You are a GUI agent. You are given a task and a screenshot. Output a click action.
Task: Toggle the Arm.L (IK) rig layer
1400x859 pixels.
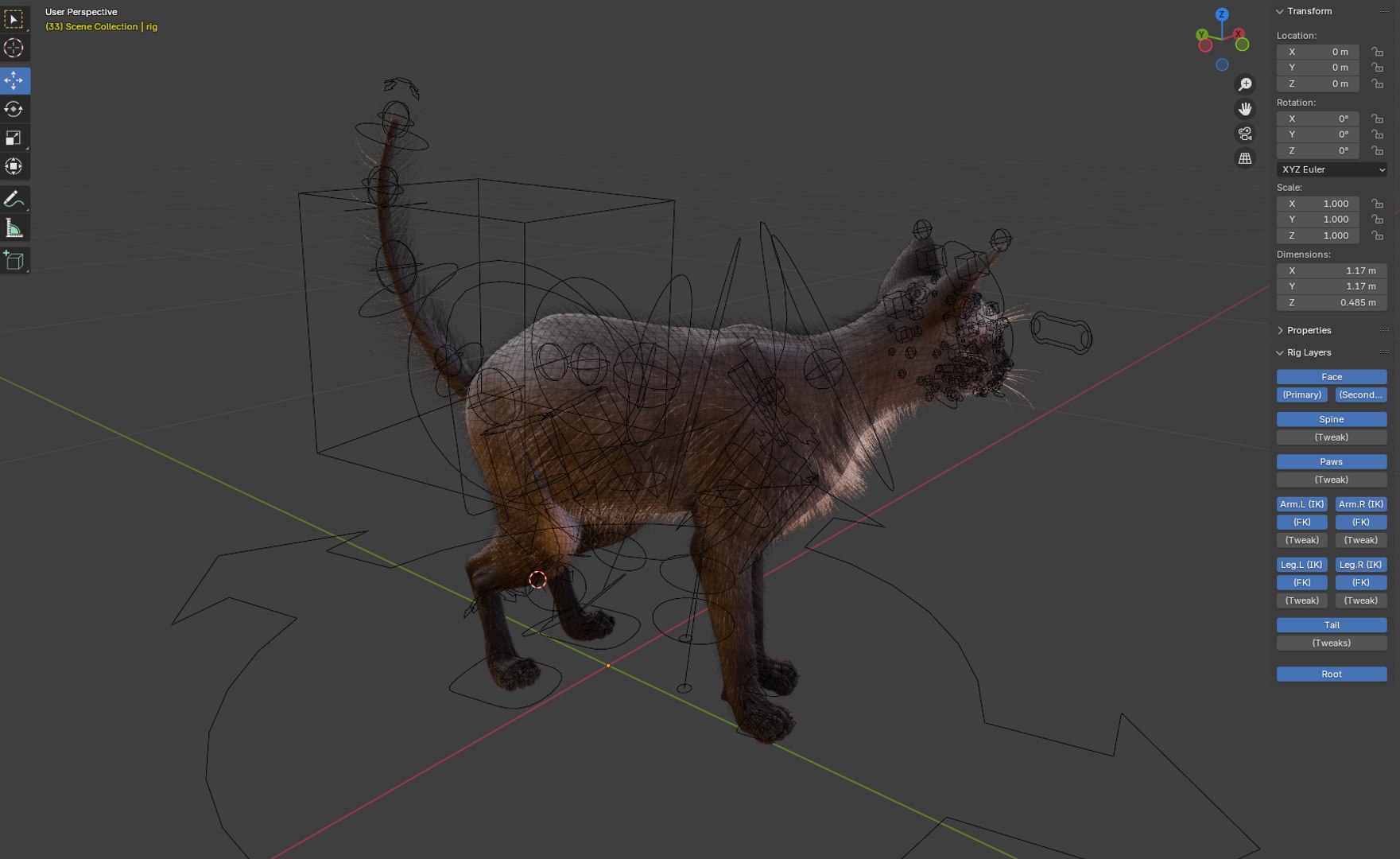pos(1302,504)
